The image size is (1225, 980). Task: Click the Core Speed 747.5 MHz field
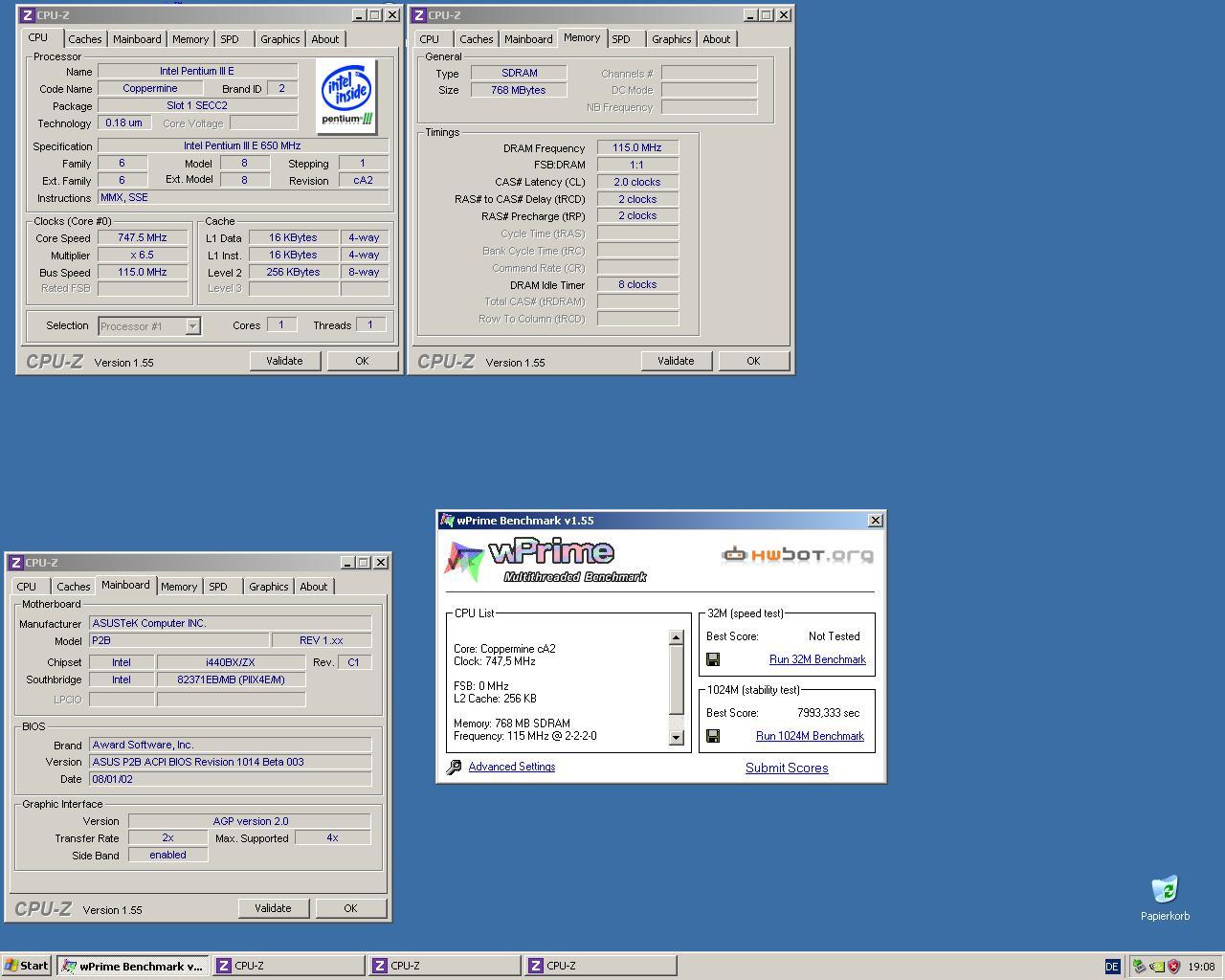[x=143, y=238]
